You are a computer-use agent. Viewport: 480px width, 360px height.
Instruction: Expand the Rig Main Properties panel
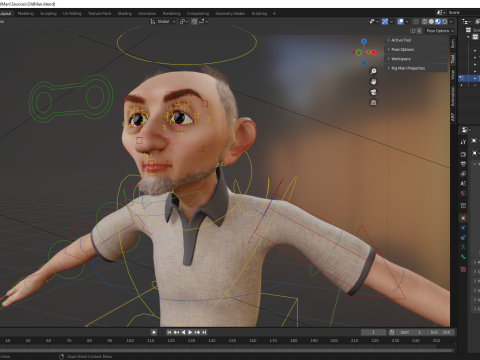pyautogui.click(x=415, y=68)
